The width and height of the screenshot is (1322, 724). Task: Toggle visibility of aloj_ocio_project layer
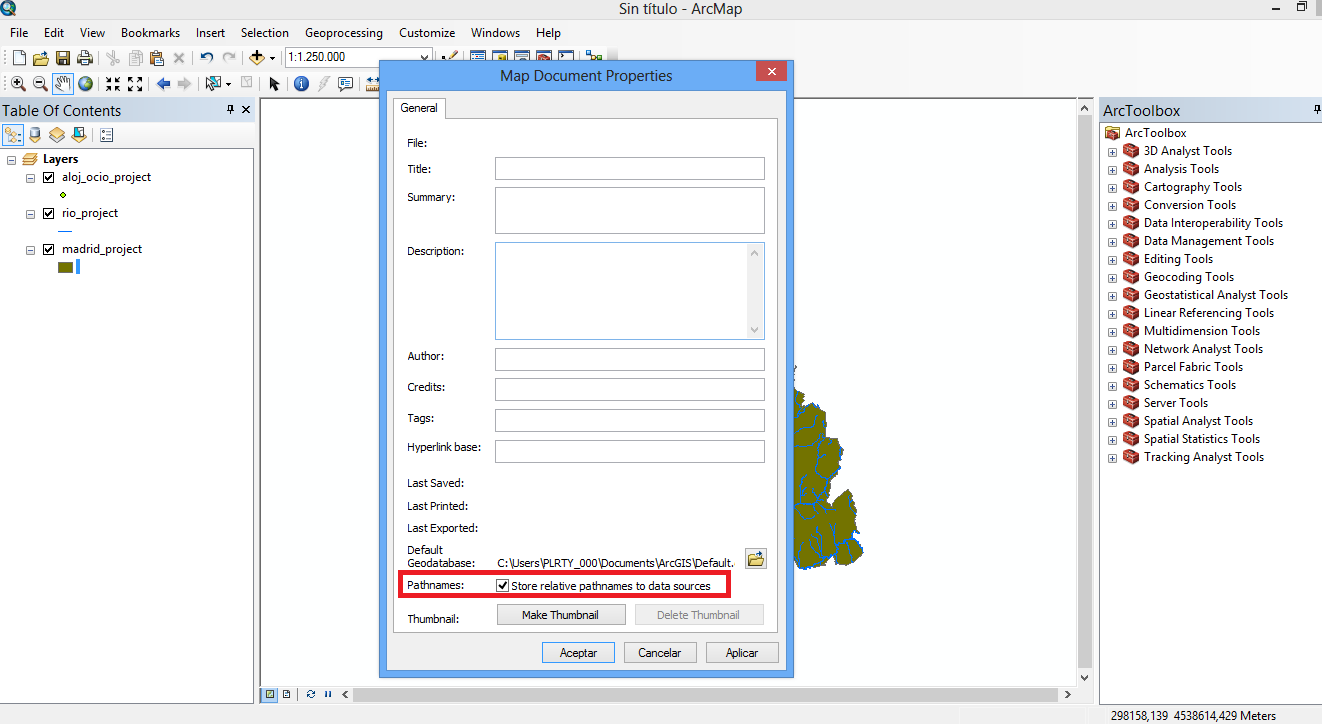(x=48, y=177)
